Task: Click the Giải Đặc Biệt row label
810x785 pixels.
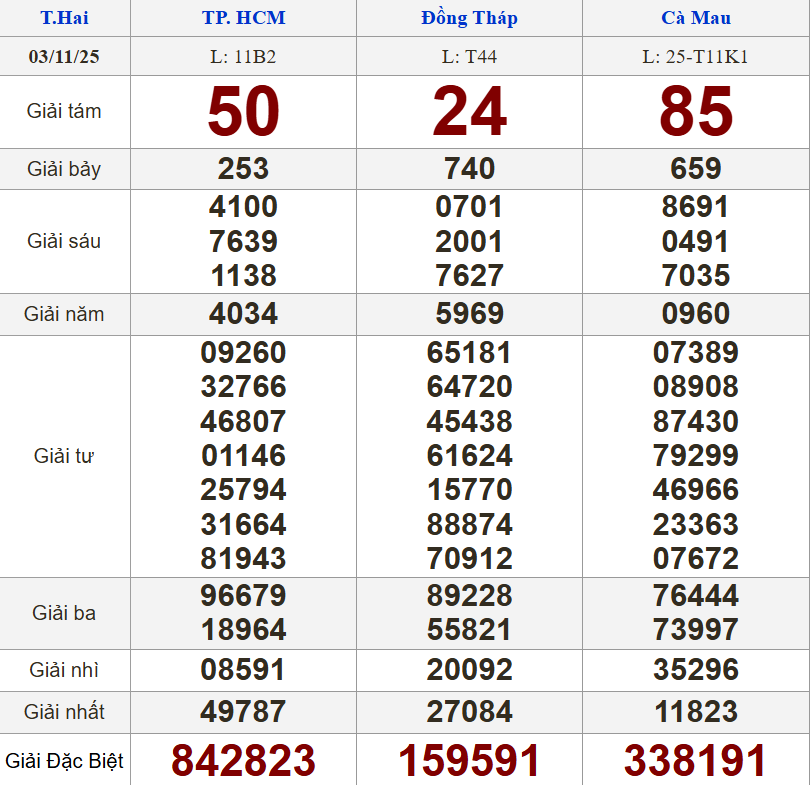Action: click(x=64, y=761)
